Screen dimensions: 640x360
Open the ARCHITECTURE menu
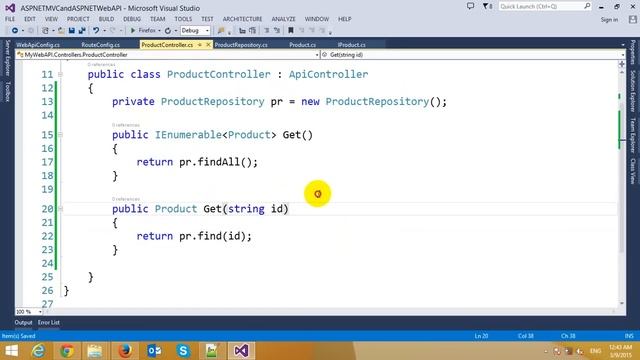(242, 19)
